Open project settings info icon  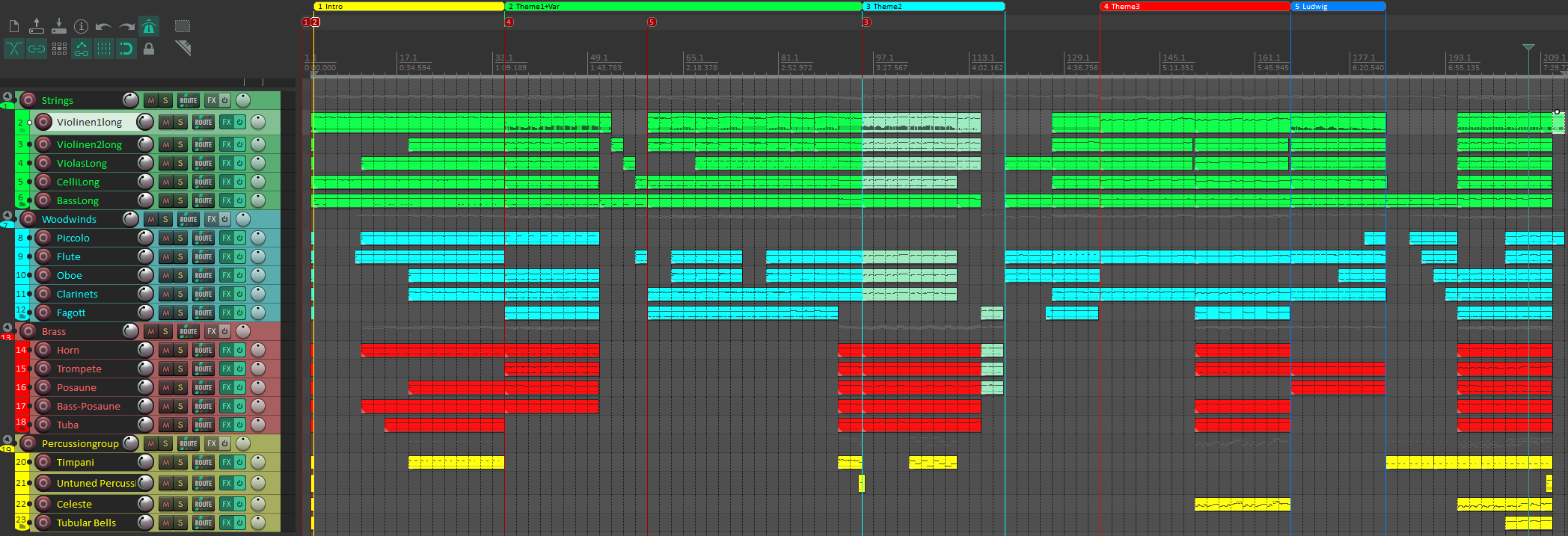[x=81, y=27]
